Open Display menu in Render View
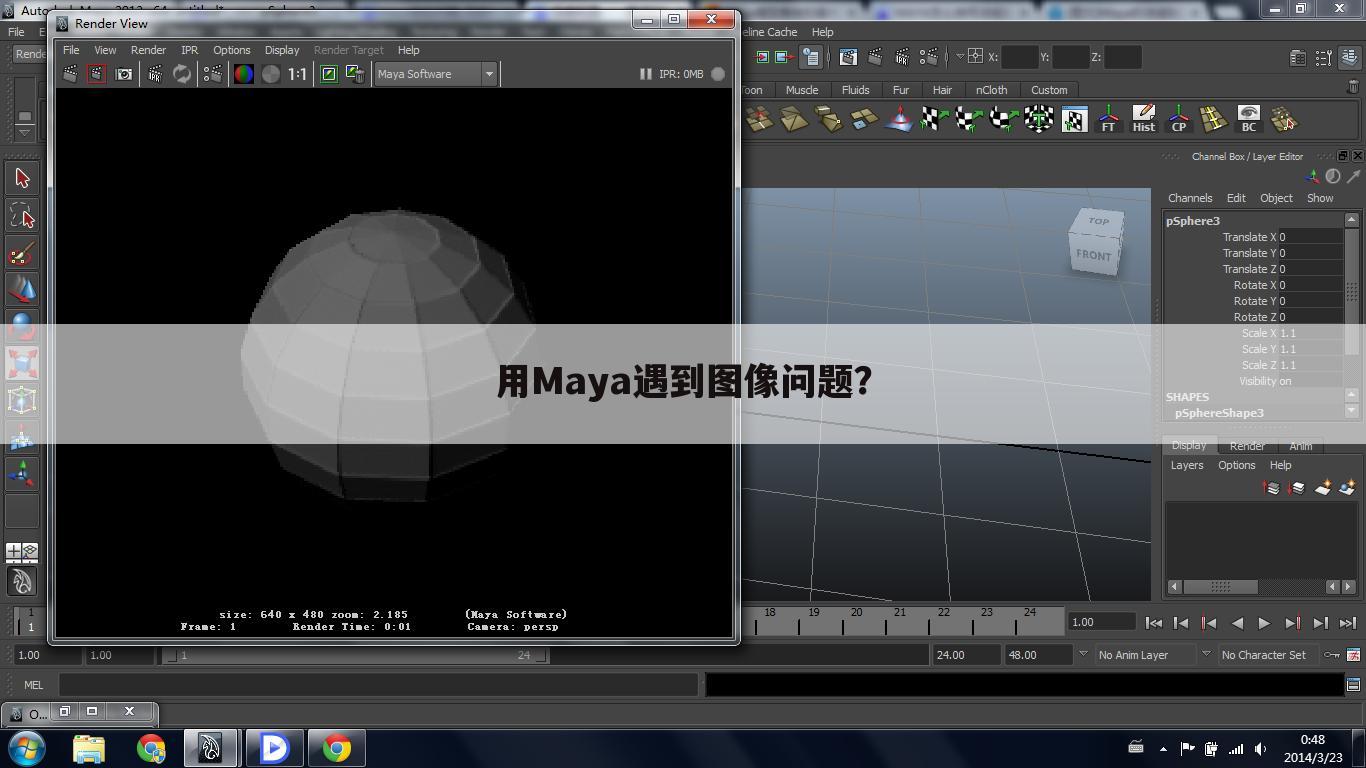The image size is (1366, 768). click(x=282, y=50)
